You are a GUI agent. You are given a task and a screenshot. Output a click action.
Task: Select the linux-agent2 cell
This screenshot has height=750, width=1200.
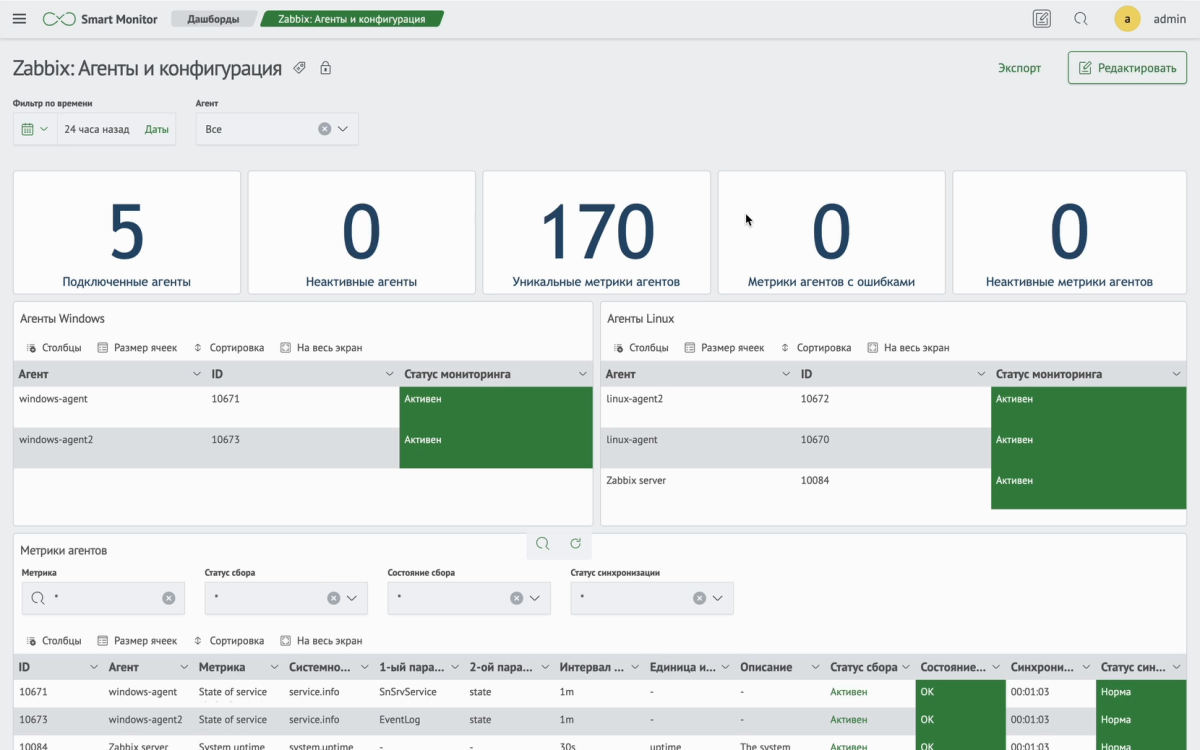(697, 407)
